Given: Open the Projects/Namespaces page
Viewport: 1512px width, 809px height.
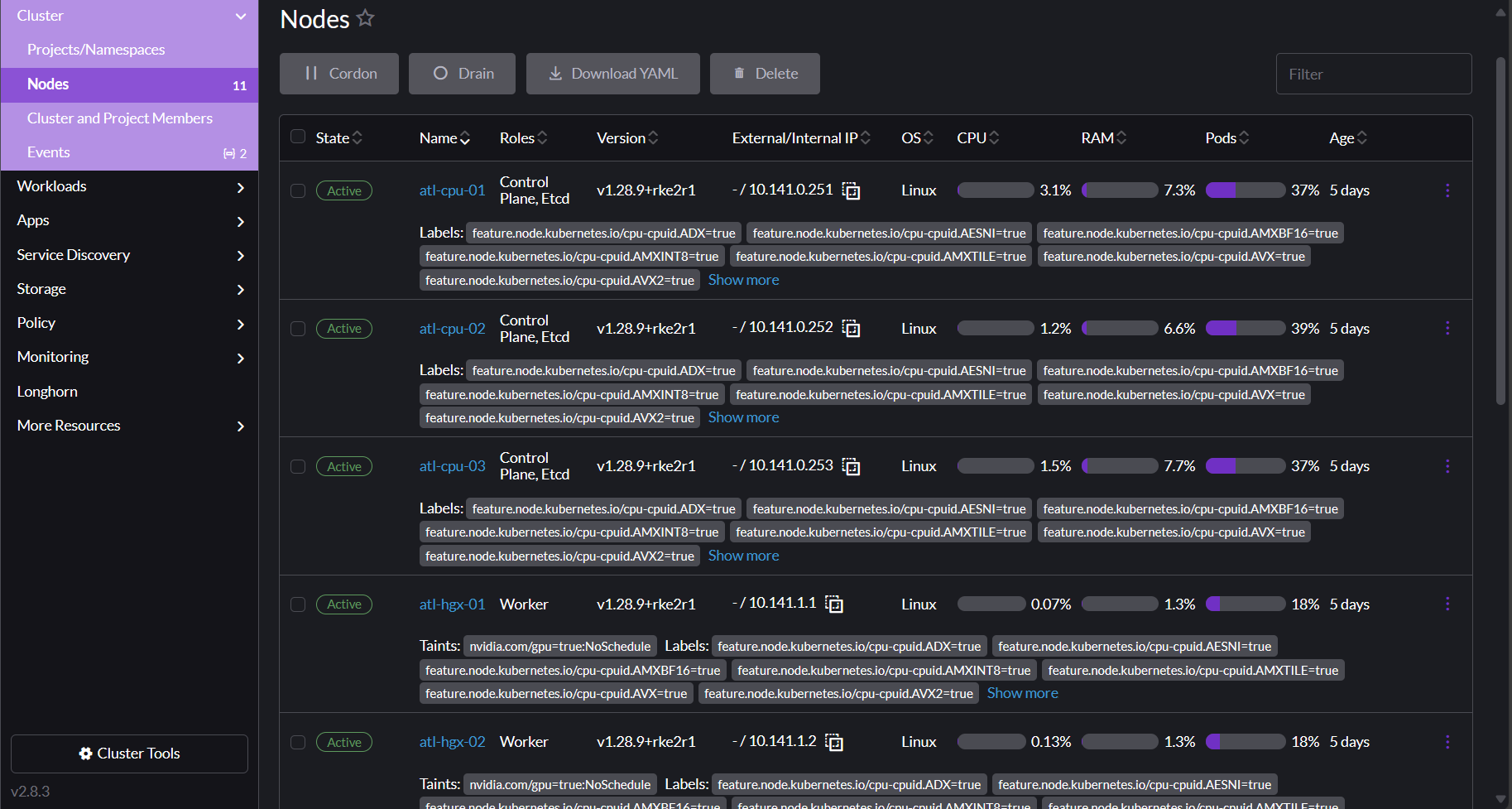Looking at the screenshot, I should pyautogui.click(x=96, y=49).
